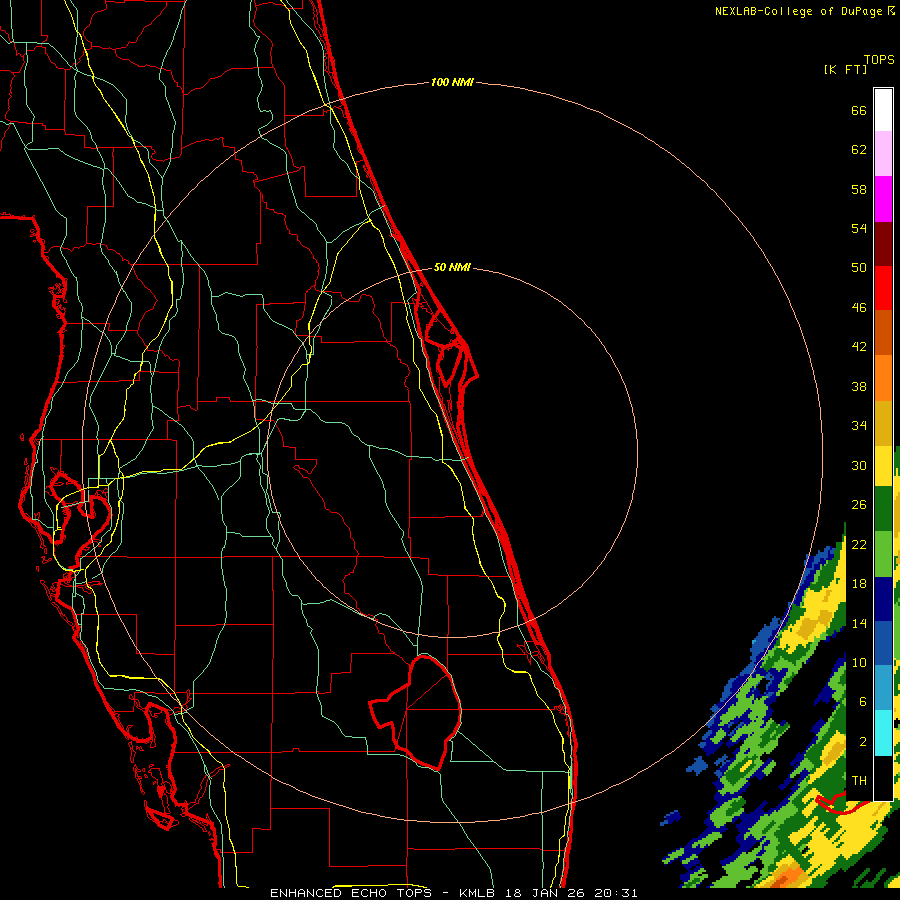Pick the magenta legend color block
Viewport: 900px width, 900px height.
883,199
